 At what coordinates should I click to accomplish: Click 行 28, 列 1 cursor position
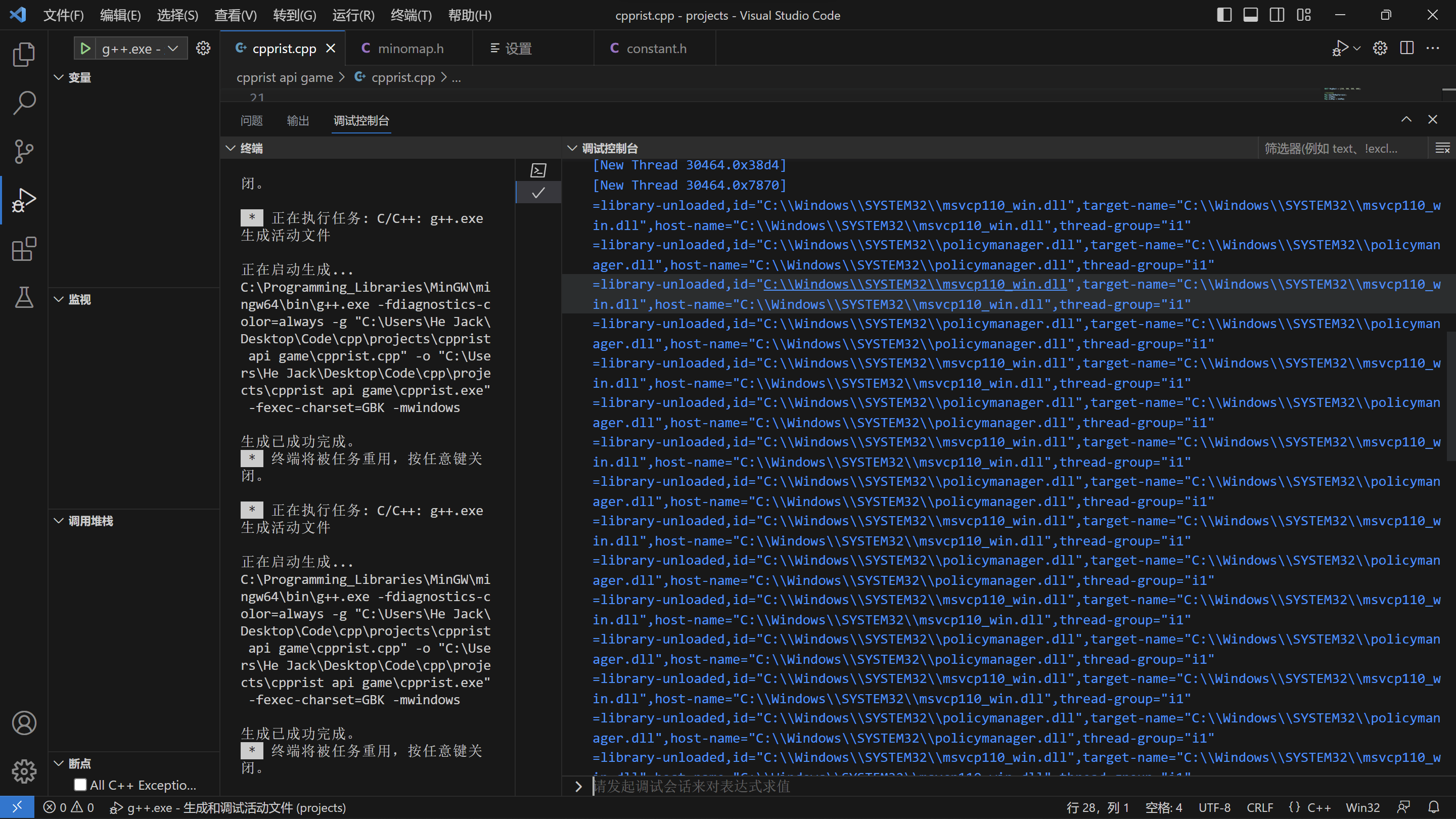pyautogui.click(x=1097, y=807)
